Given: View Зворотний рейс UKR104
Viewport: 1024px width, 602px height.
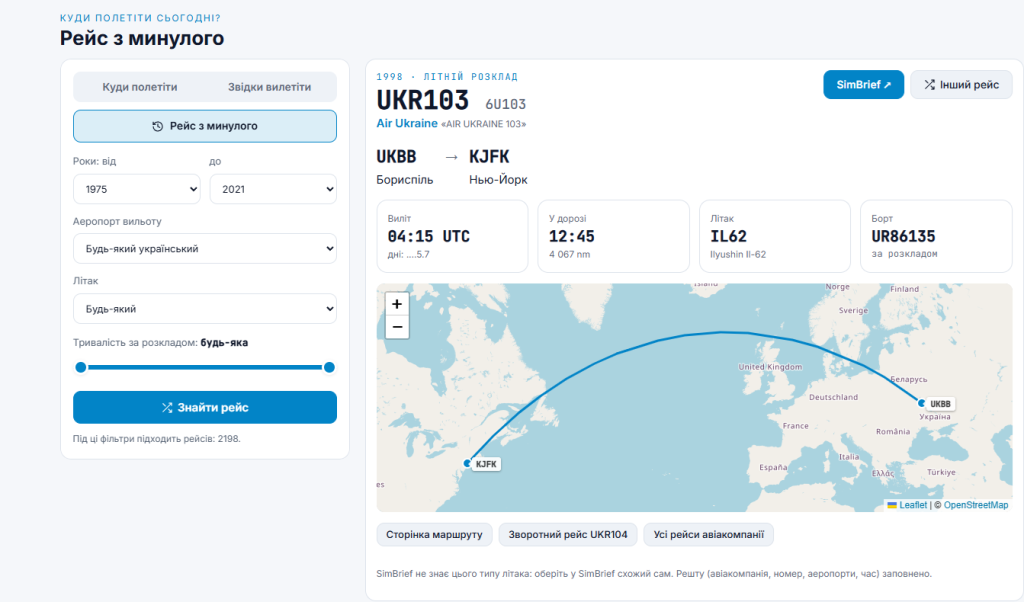Looking at the screenshot, I should click(x=568, y=535).
